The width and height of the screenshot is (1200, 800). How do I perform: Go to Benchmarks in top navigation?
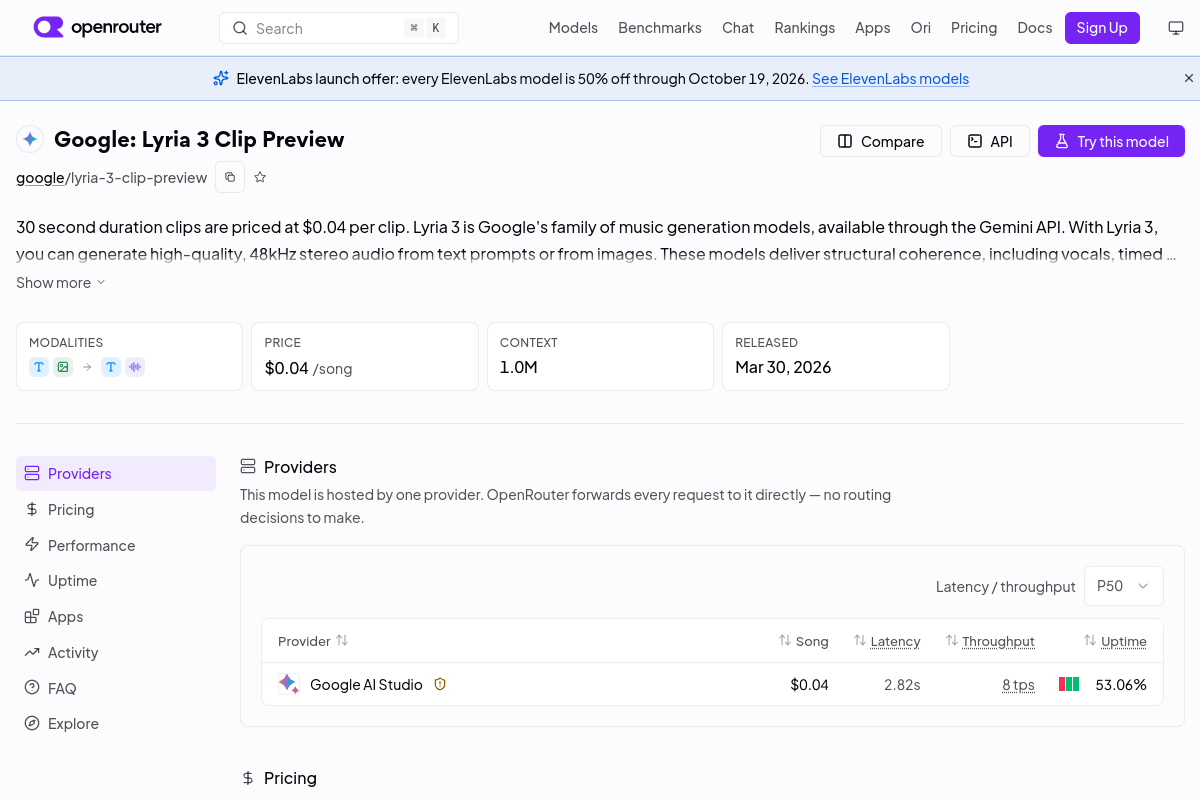coord(660,28)
